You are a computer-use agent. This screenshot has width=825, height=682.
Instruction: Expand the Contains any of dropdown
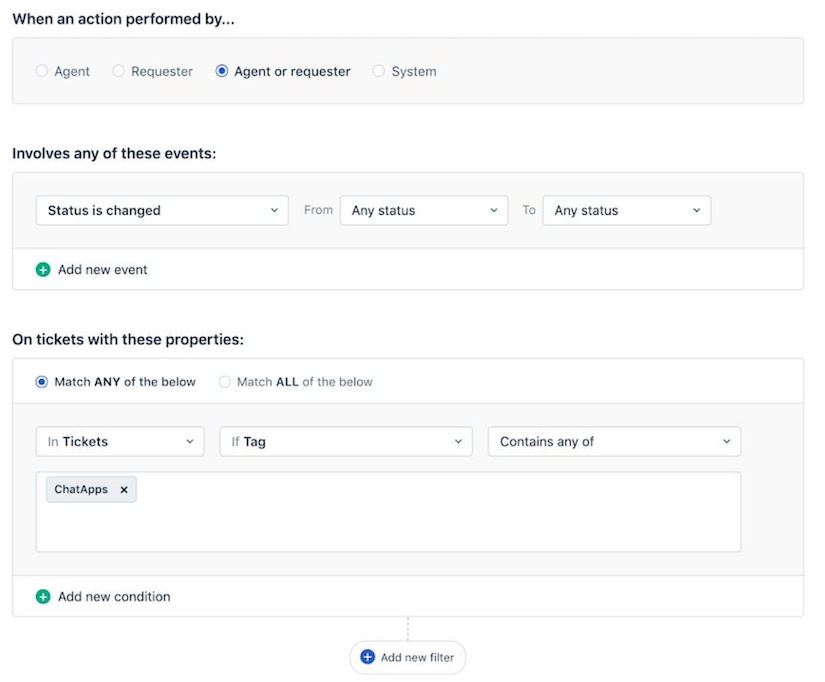pyautogui.click(x=614, y=442)
